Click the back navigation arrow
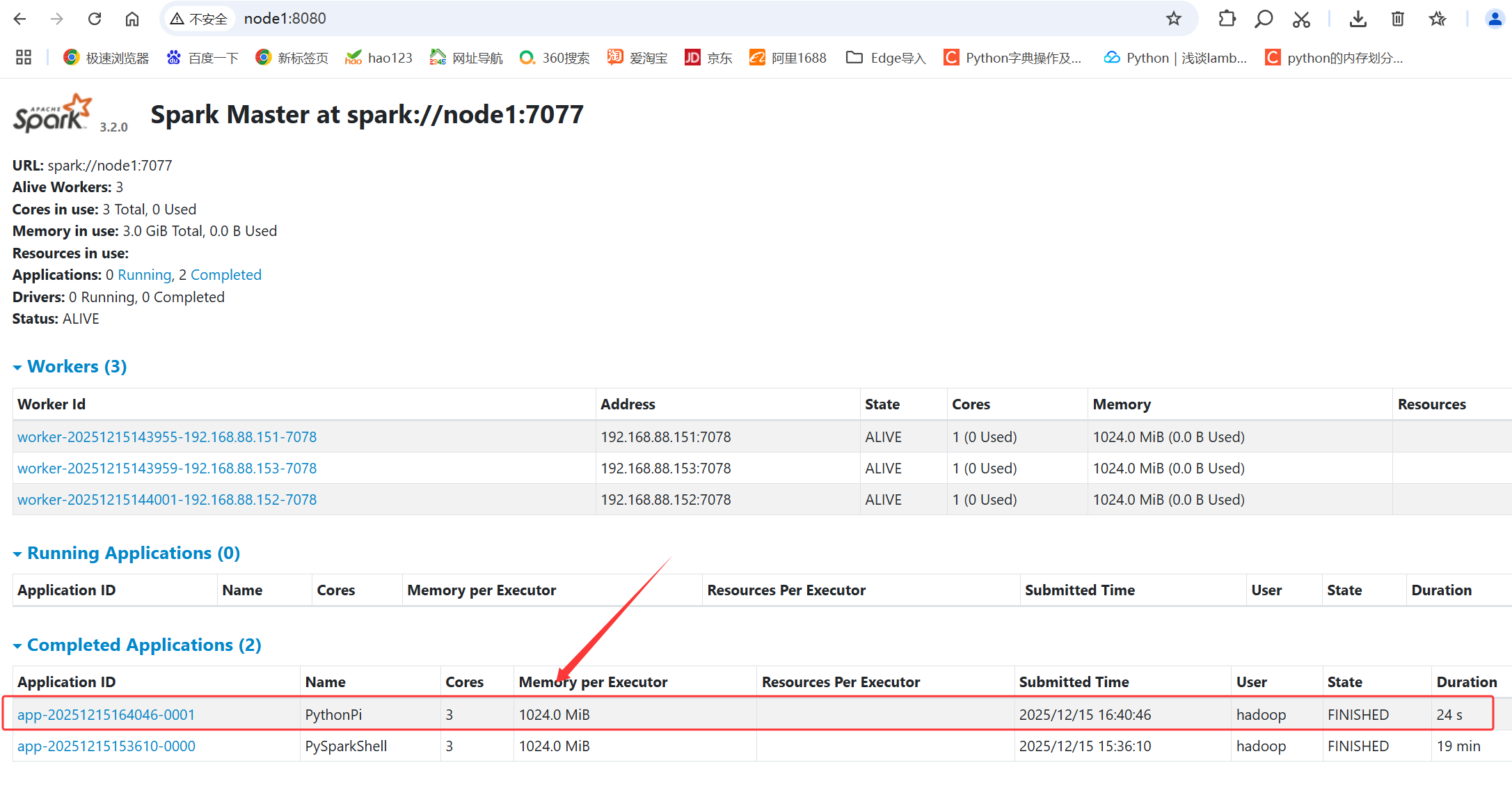This screenshot has width=1512, height=786. tap(19, 19)
